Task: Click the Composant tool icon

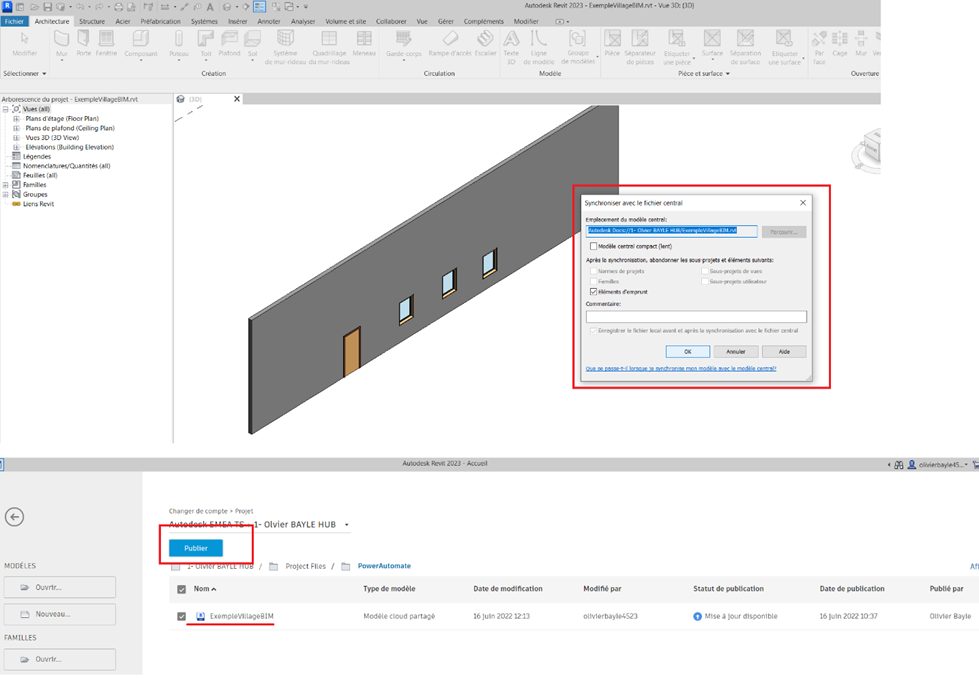Action: coord(140,39)
